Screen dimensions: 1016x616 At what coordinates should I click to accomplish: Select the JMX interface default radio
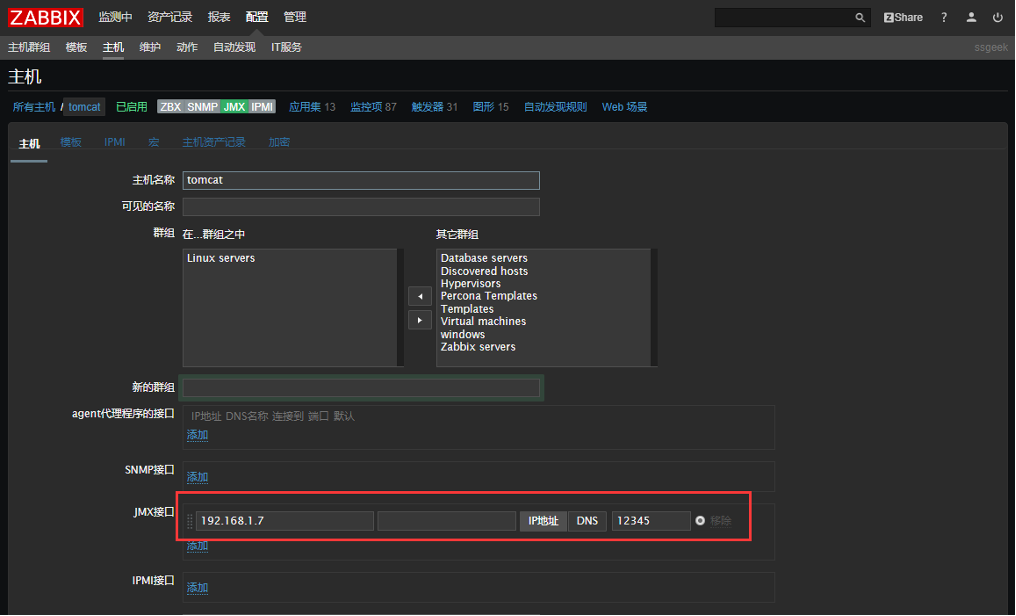click(x=700, y=520)
